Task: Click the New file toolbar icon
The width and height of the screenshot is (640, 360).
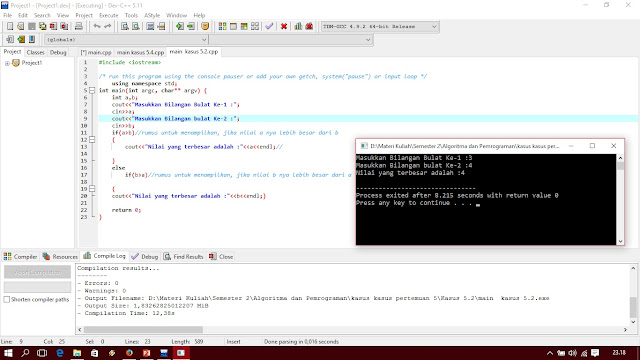Action: pos(10,27)
